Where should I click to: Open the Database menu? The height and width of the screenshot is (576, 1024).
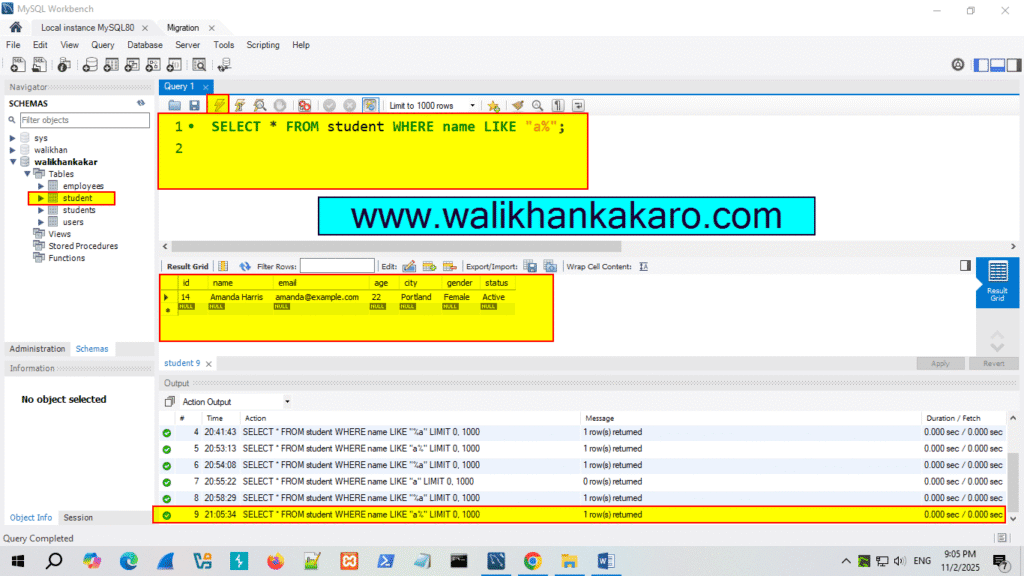coord(144,45)
